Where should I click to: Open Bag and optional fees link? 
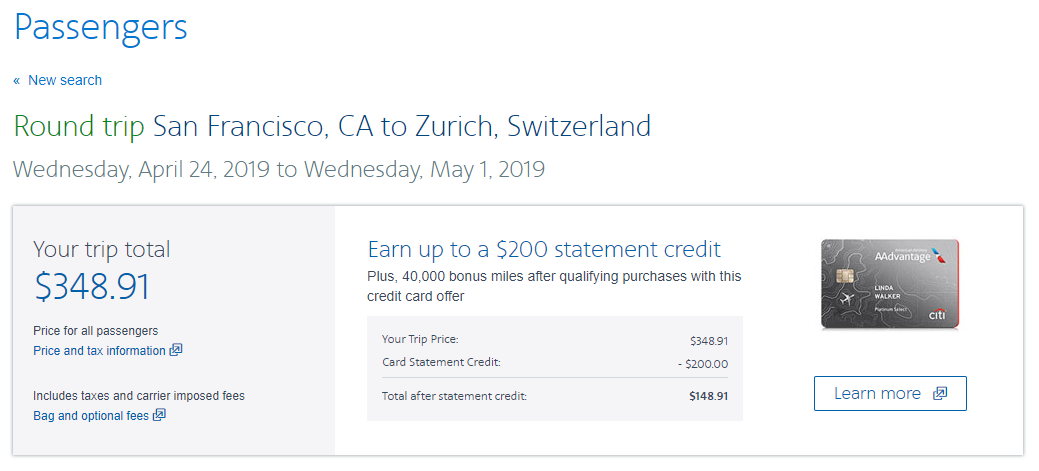point(91,415)
